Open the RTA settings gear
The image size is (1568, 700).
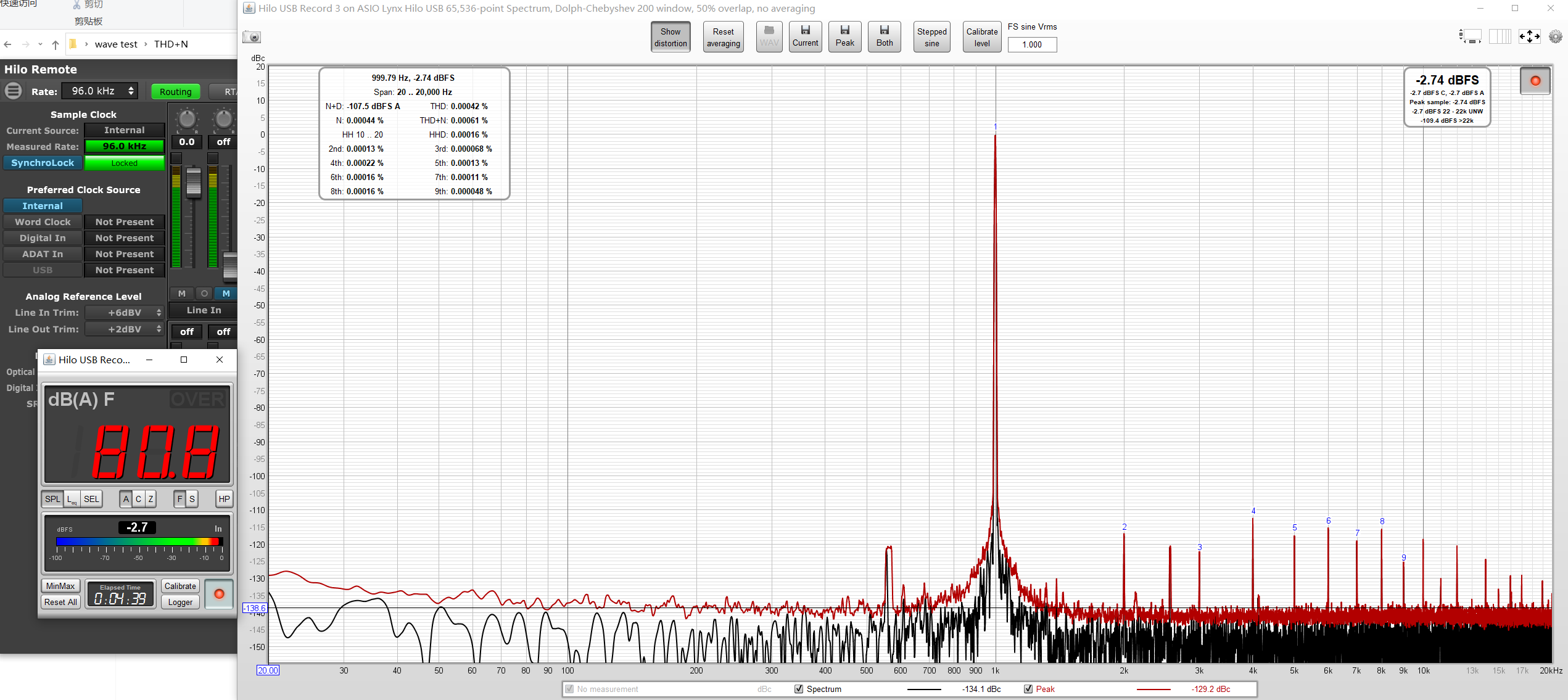[x=1556, y=37]
